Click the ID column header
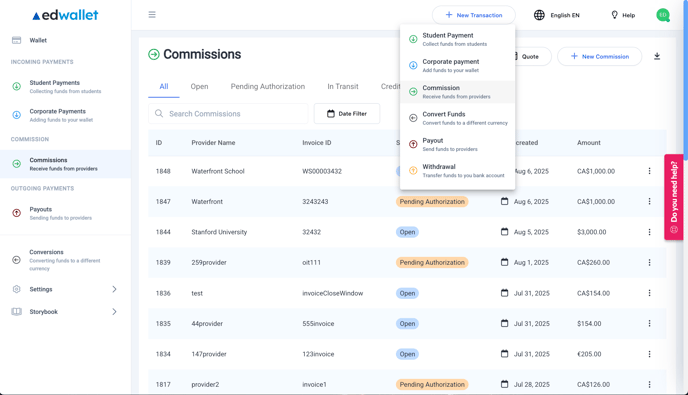Image resolution: width=688 pixels, height=395 pixels. click(159, 143)
